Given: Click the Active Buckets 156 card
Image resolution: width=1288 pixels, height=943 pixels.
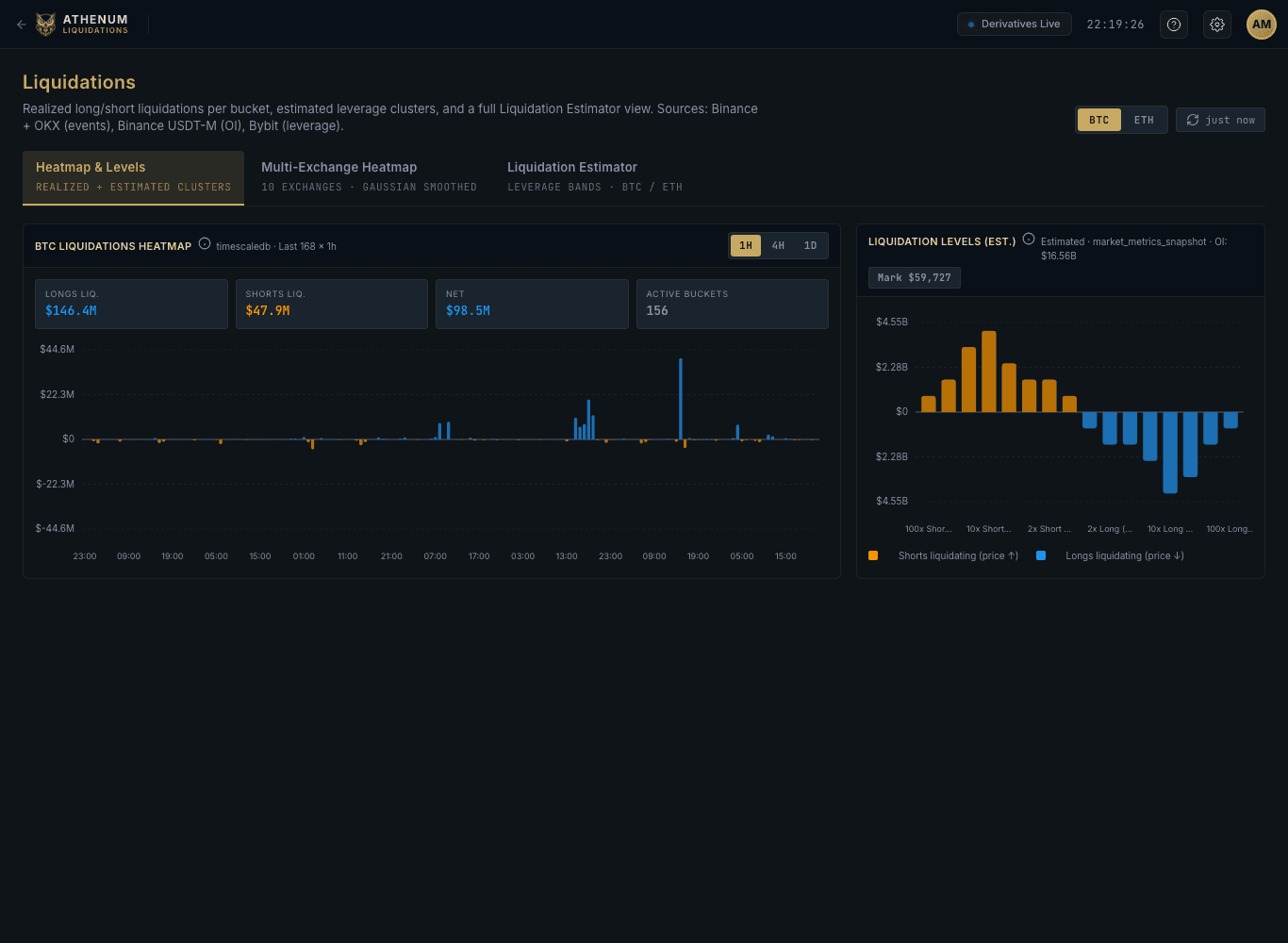Looking at the screenshot, I should click(733, 304).
